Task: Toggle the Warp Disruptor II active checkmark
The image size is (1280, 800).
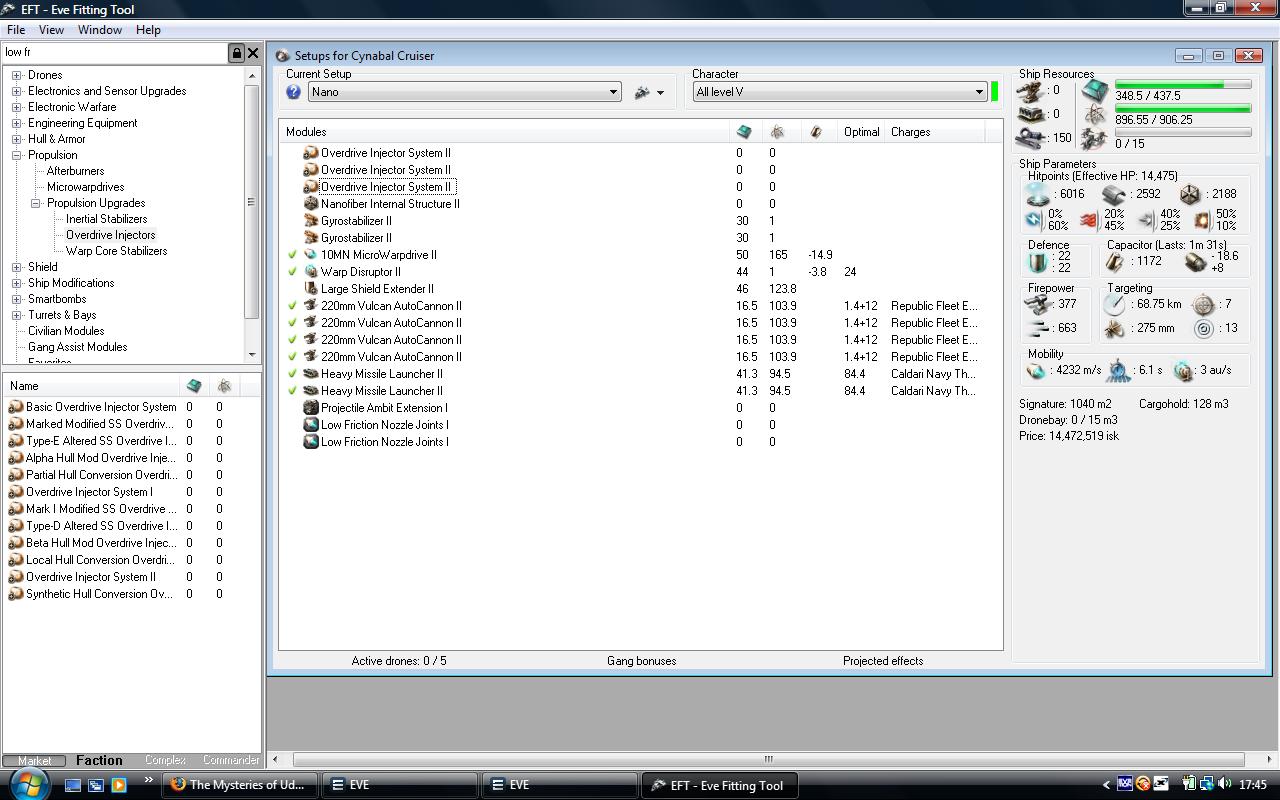Action: [293, 272]
